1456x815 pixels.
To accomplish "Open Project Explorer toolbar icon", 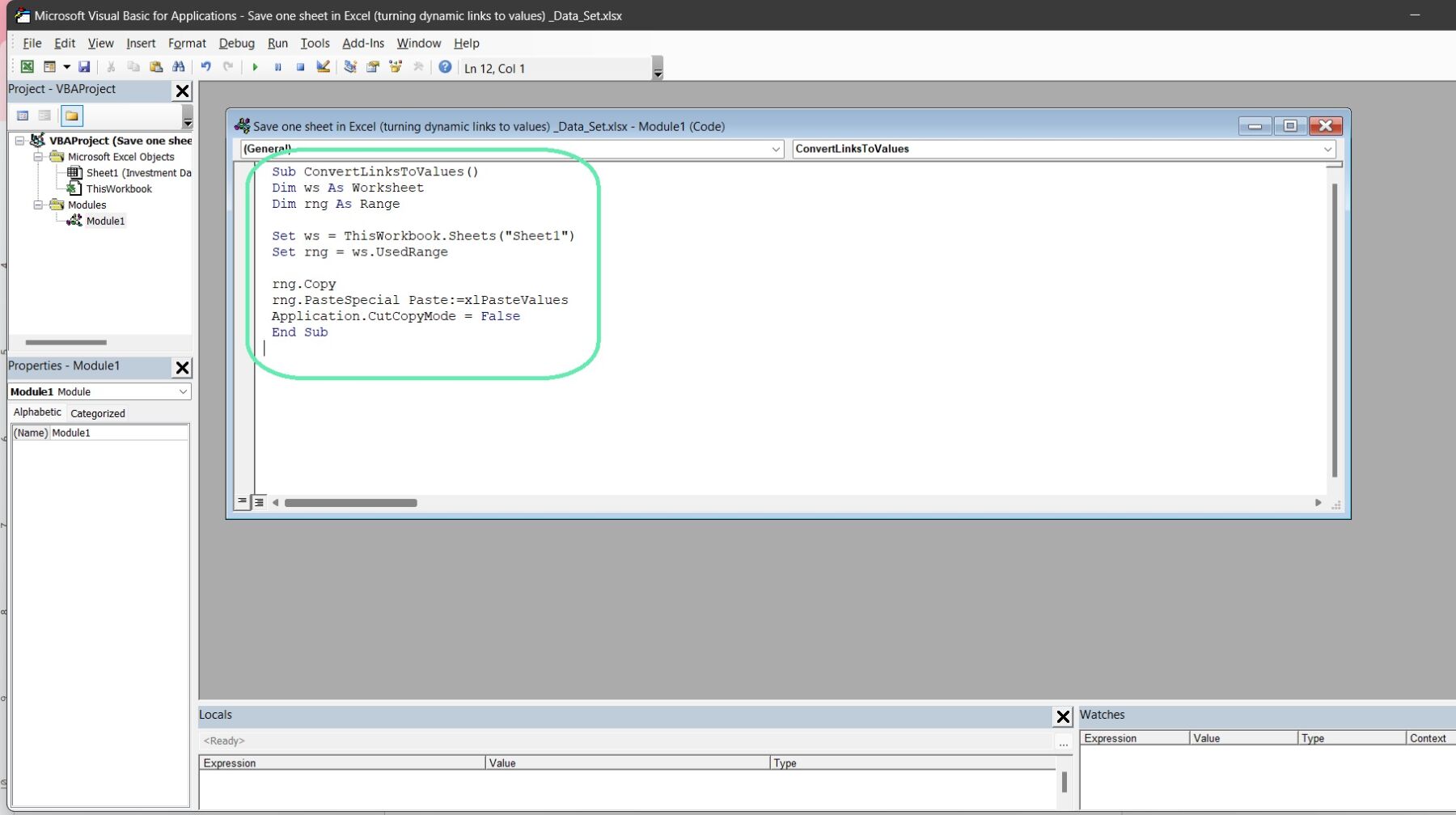I will click(x=350, y=67).
